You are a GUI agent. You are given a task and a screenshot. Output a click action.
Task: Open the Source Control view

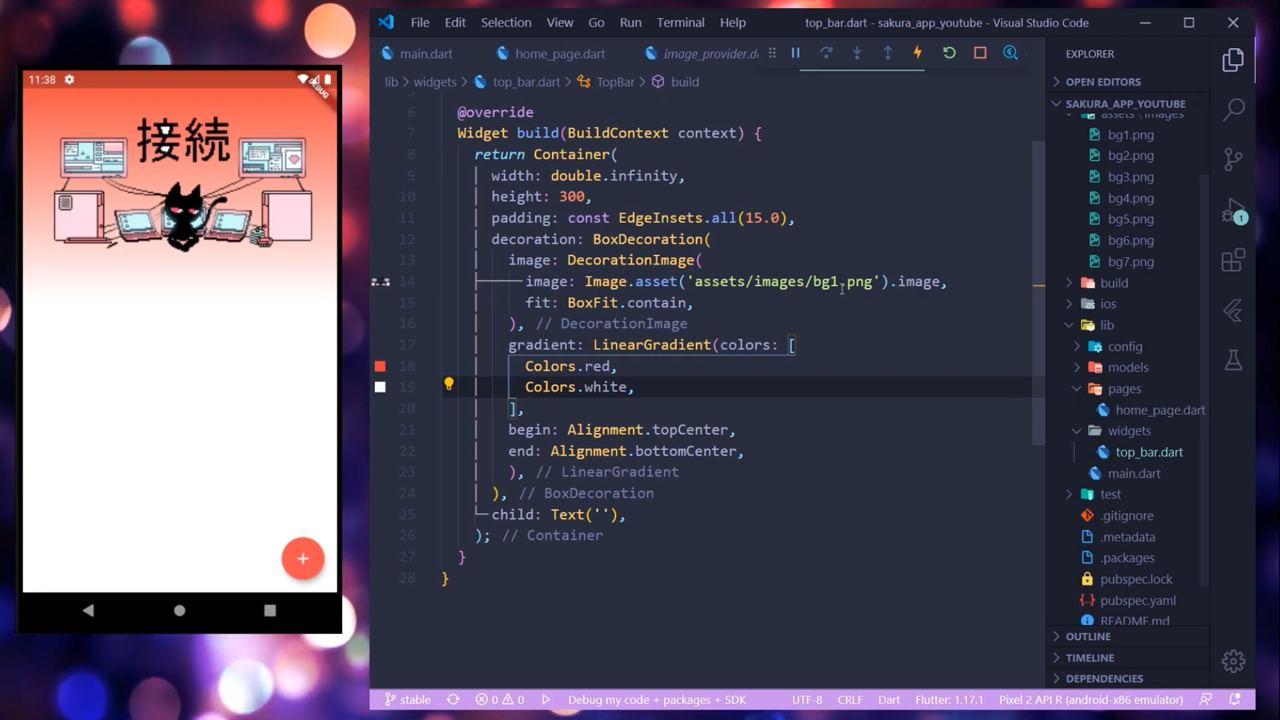pos(1233,160)
